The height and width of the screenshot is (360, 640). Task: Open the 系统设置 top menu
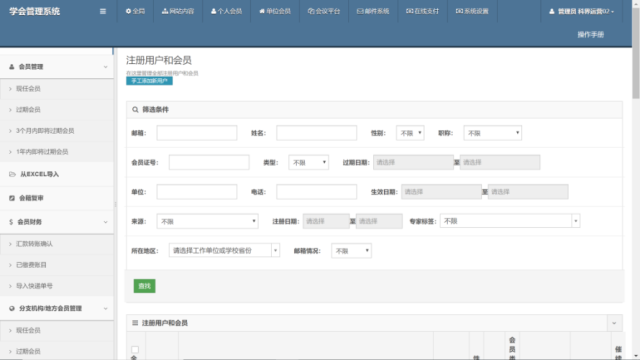(x=472, y=11)
